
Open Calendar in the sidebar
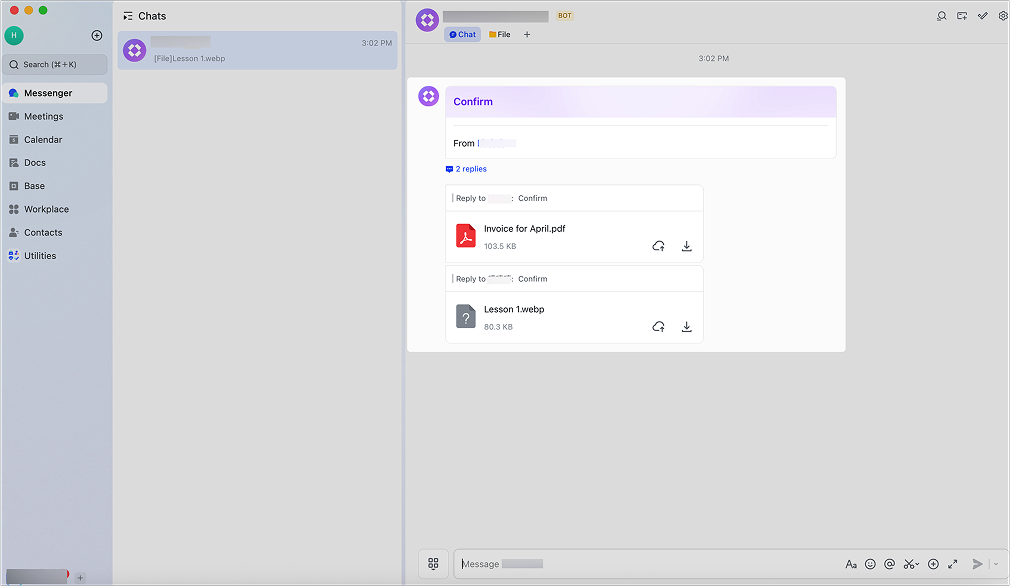[x=43, y=140]
